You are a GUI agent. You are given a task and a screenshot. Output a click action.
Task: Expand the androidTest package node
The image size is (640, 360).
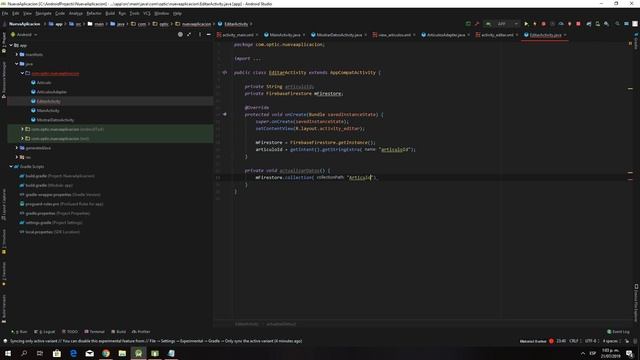[x=22, y=129]
